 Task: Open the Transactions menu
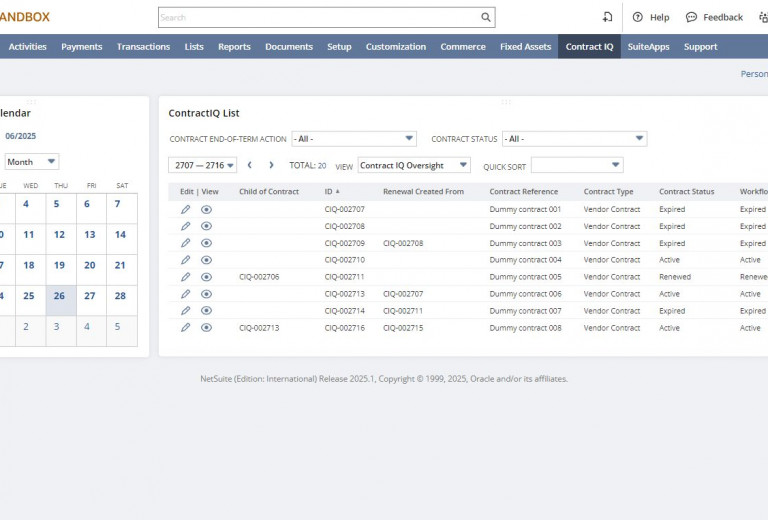[144, 47]
